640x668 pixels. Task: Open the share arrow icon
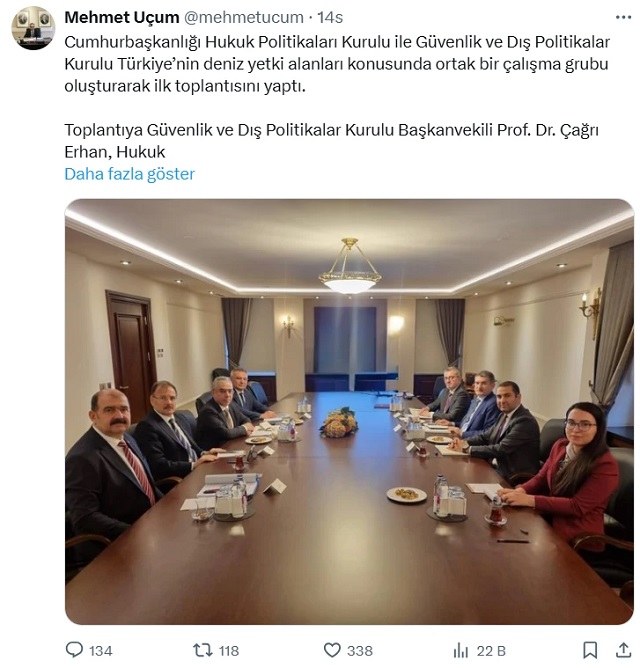623,650
